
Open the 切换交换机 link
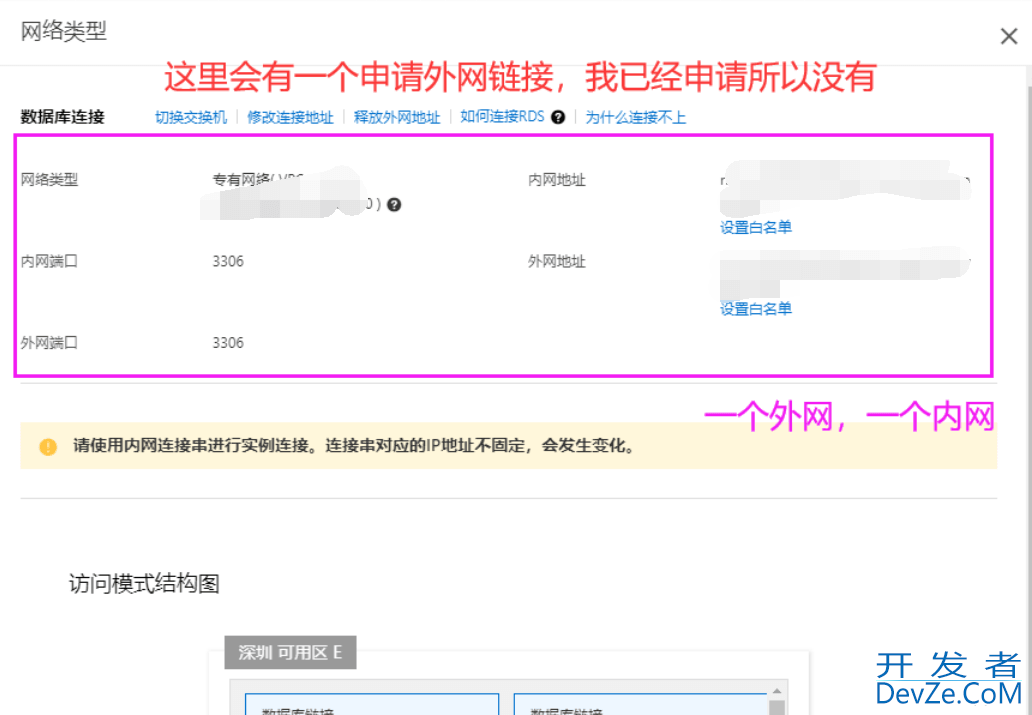pyautogui.click(x=191, y=117)
